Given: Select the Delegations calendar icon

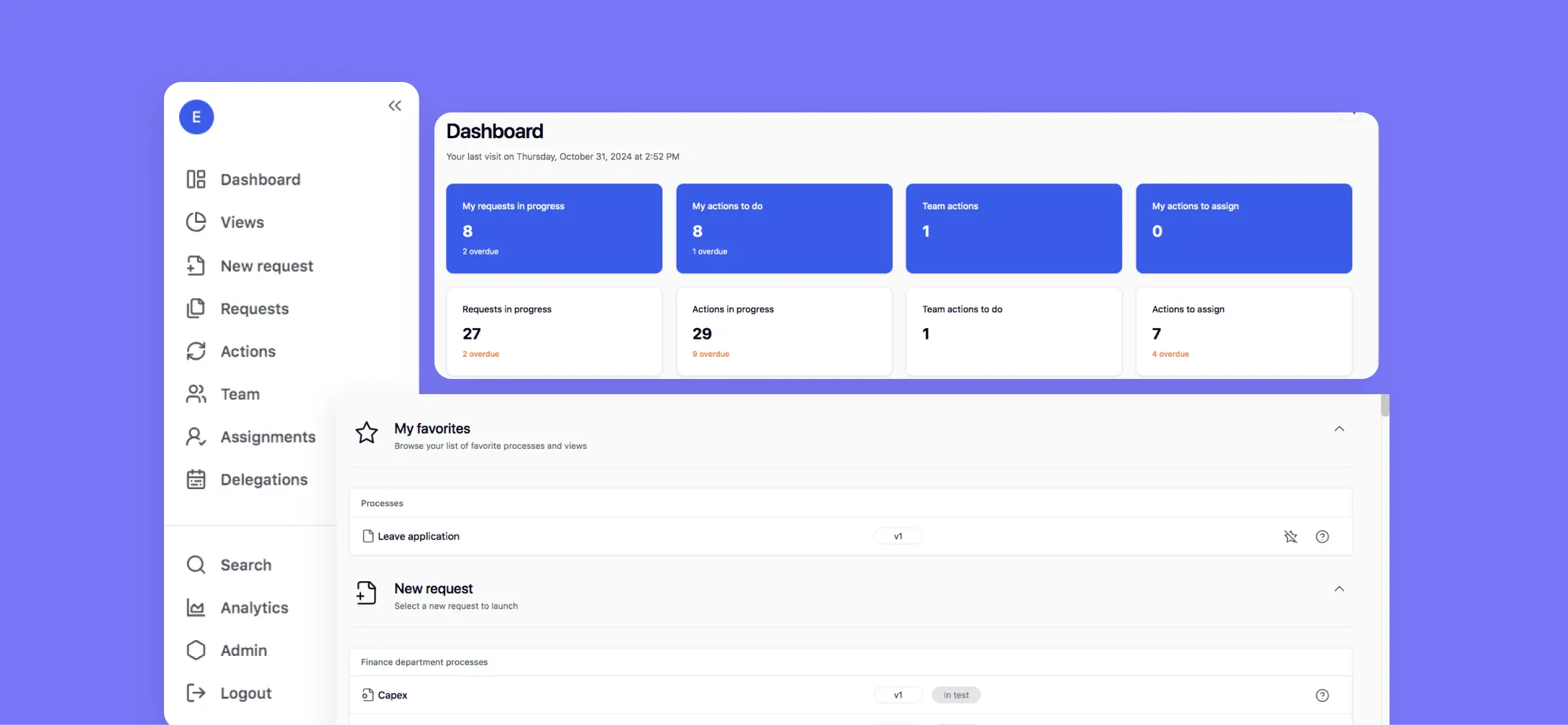Looking at the screenshot, I should click(196, 479).
